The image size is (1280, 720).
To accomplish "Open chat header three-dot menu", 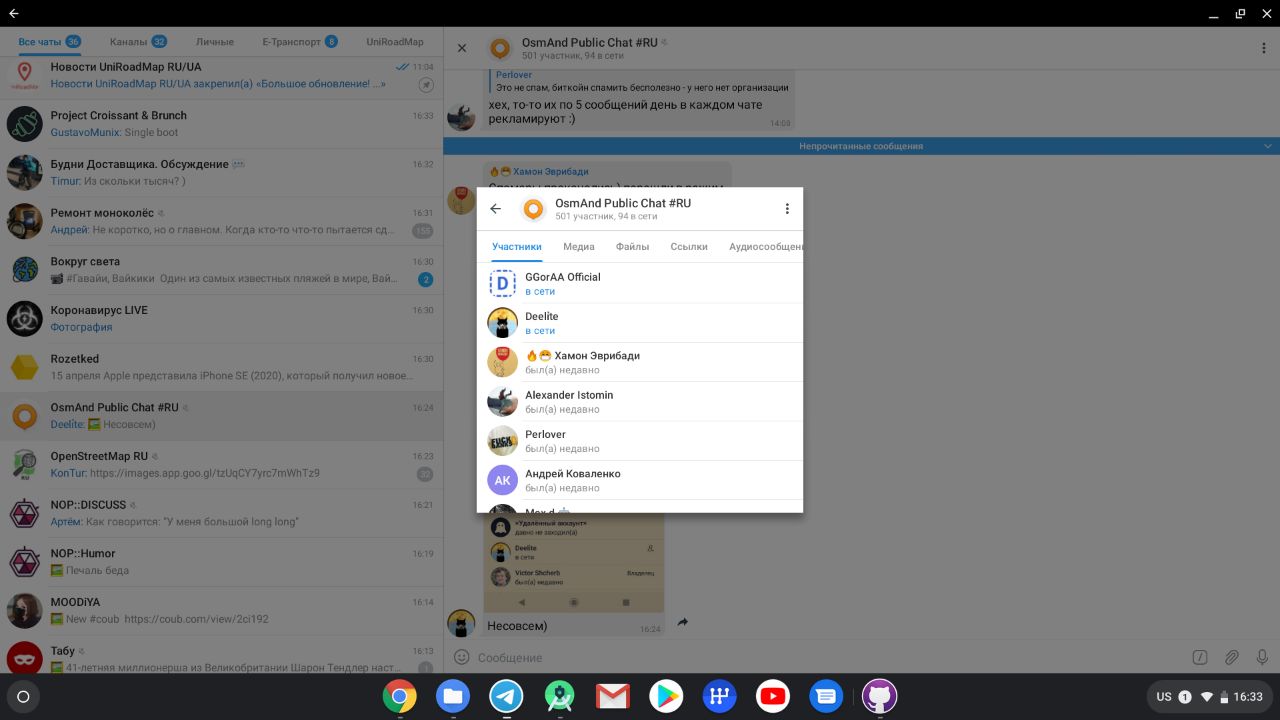I will coord(1264,48).
